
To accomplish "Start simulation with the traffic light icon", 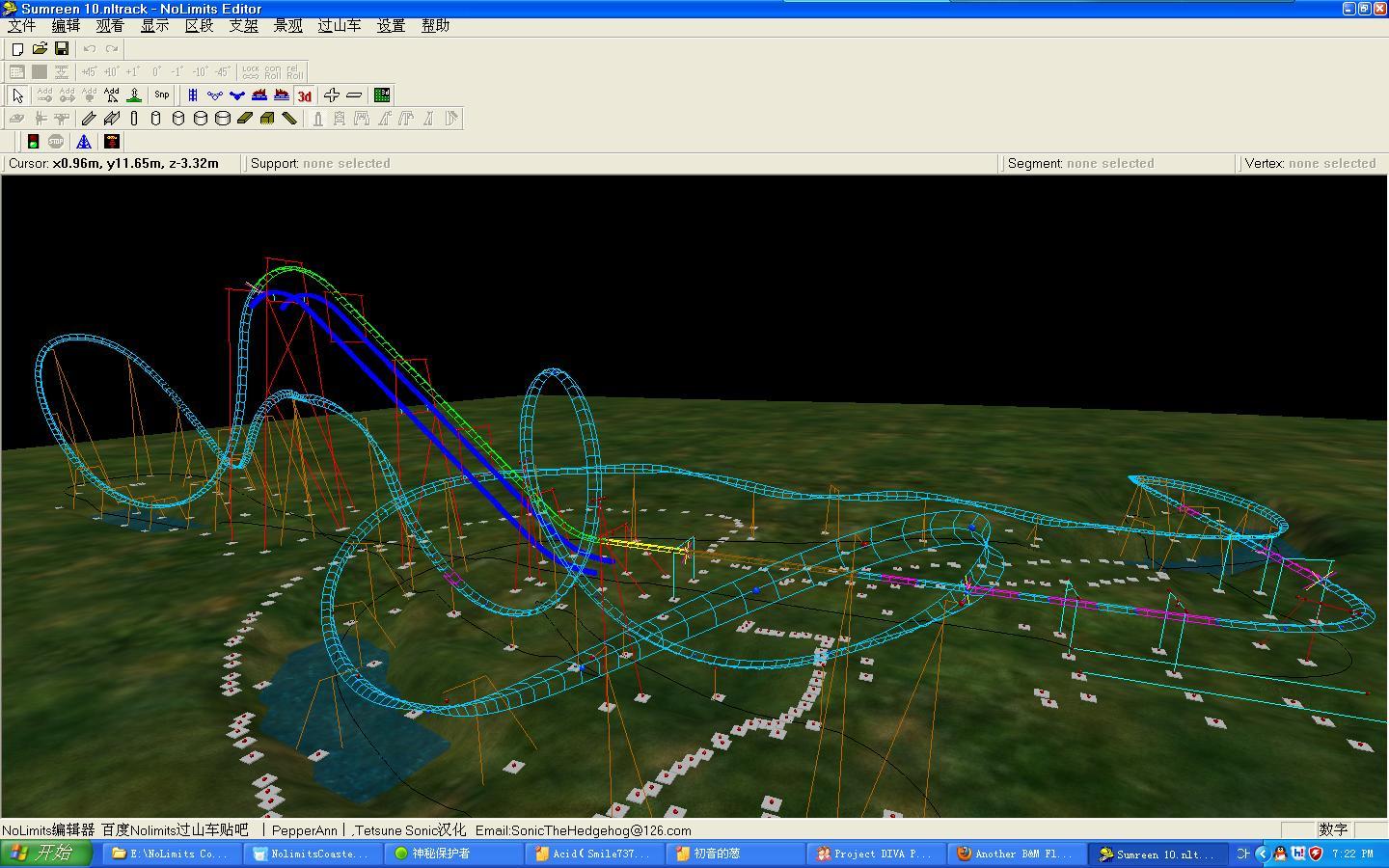I will pyautogui.click(x=33, y=142).
